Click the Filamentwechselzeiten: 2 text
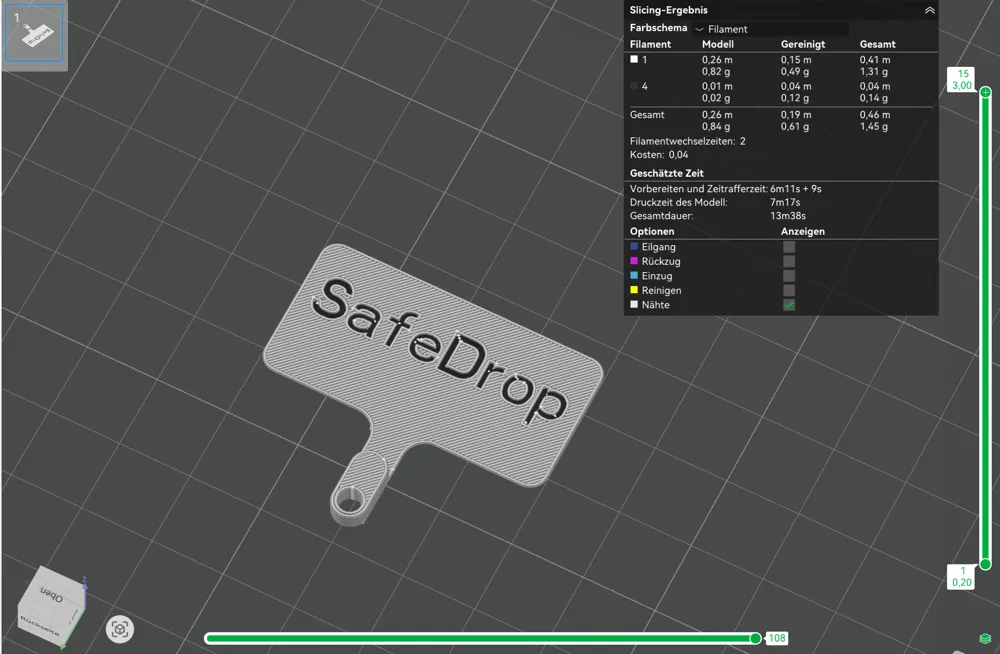This screenshot has height=654, width=1000. coord(688,141)
